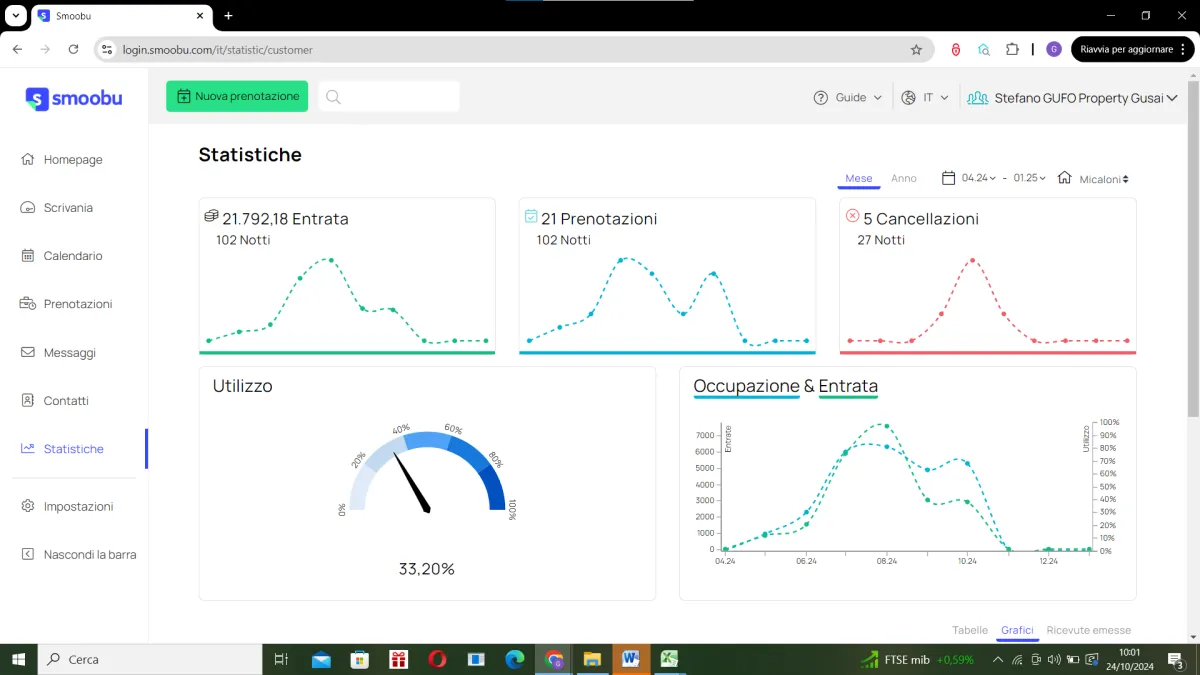
Task: Expand the Stefano GUFO Property Gusai menu
Action: (1073, 98)
